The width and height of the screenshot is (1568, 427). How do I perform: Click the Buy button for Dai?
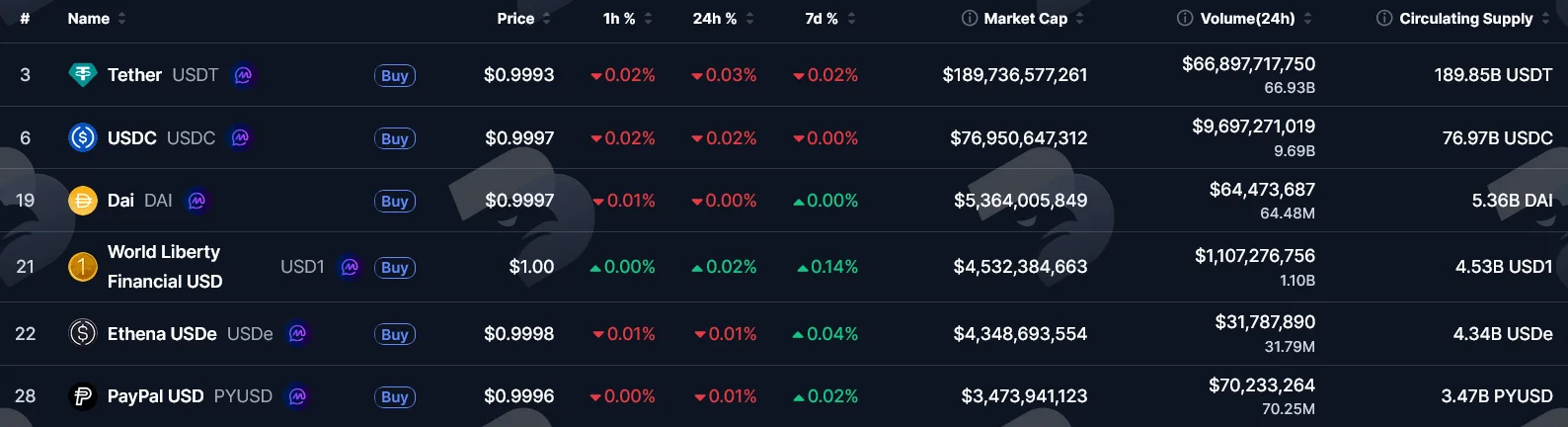[395, 201]
